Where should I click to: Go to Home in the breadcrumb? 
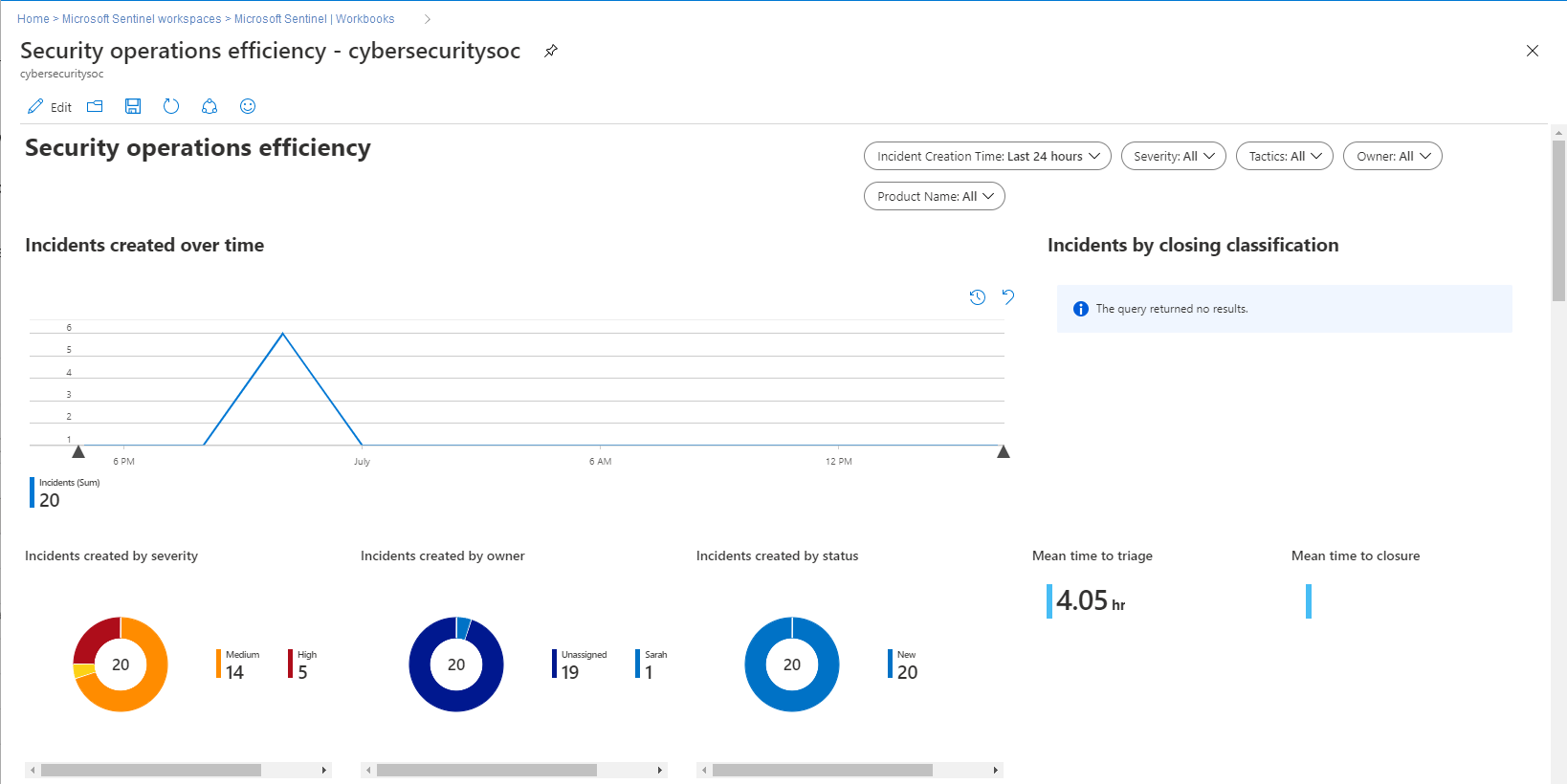33,19
